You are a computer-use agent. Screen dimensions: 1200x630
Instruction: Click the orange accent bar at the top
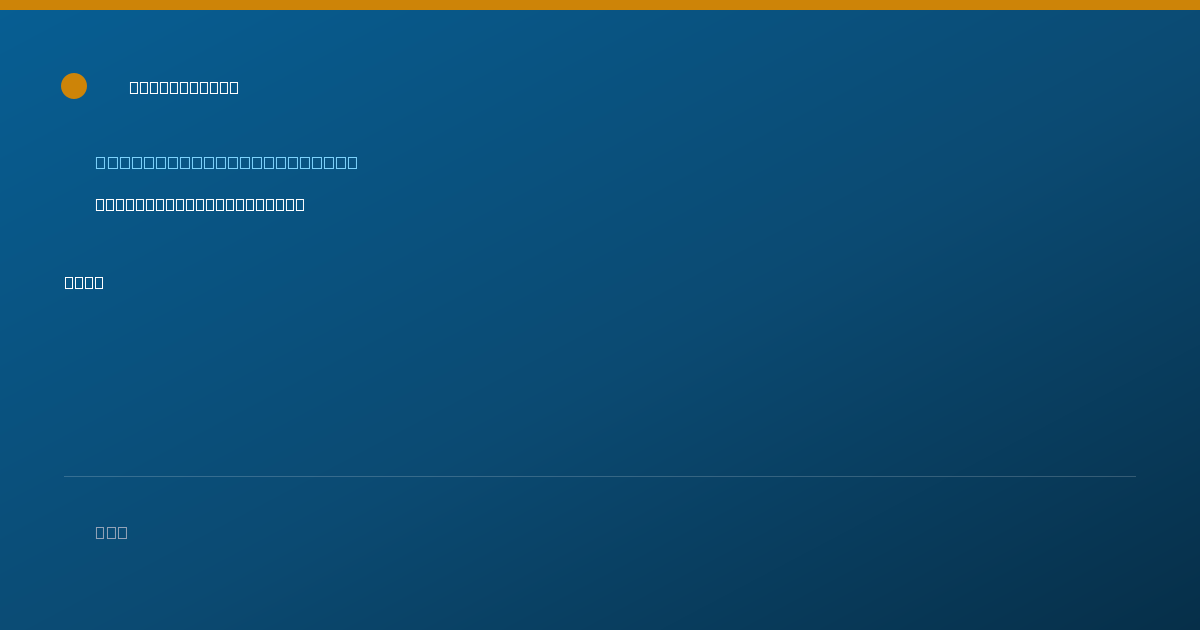(x=600, y=5)
